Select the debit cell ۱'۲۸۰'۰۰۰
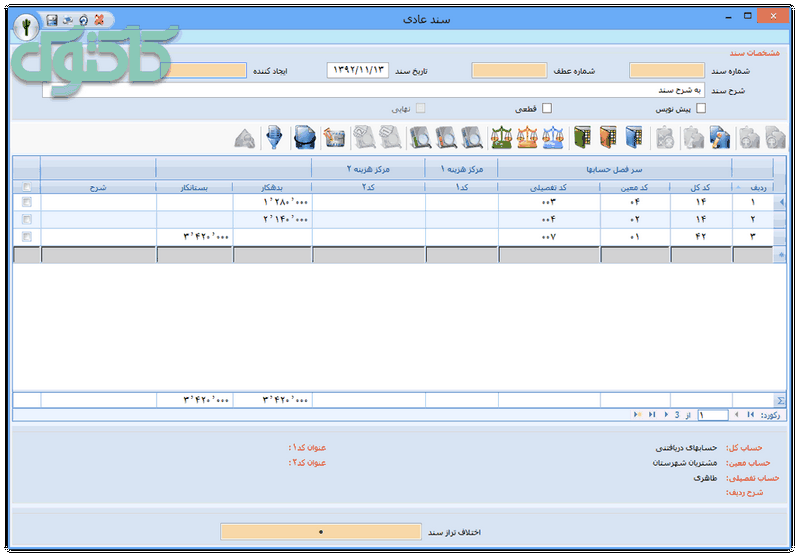 pos(272,202)
